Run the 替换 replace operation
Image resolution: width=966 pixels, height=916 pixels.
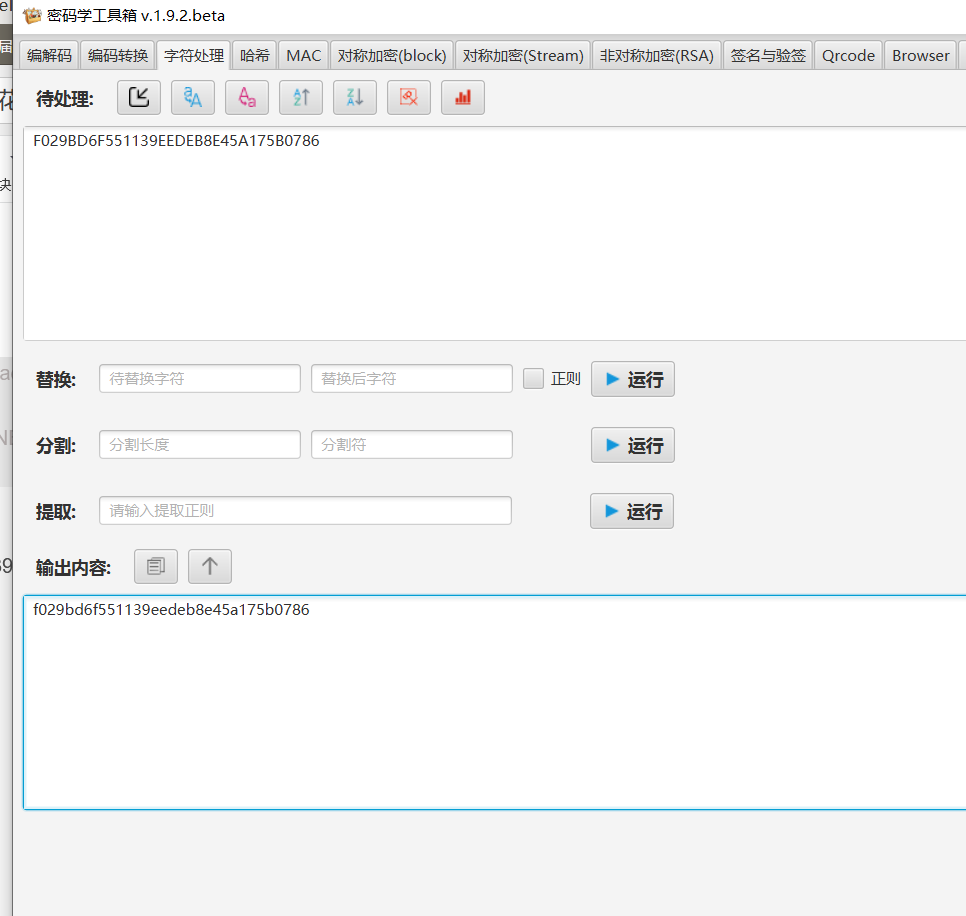[632, 378]
